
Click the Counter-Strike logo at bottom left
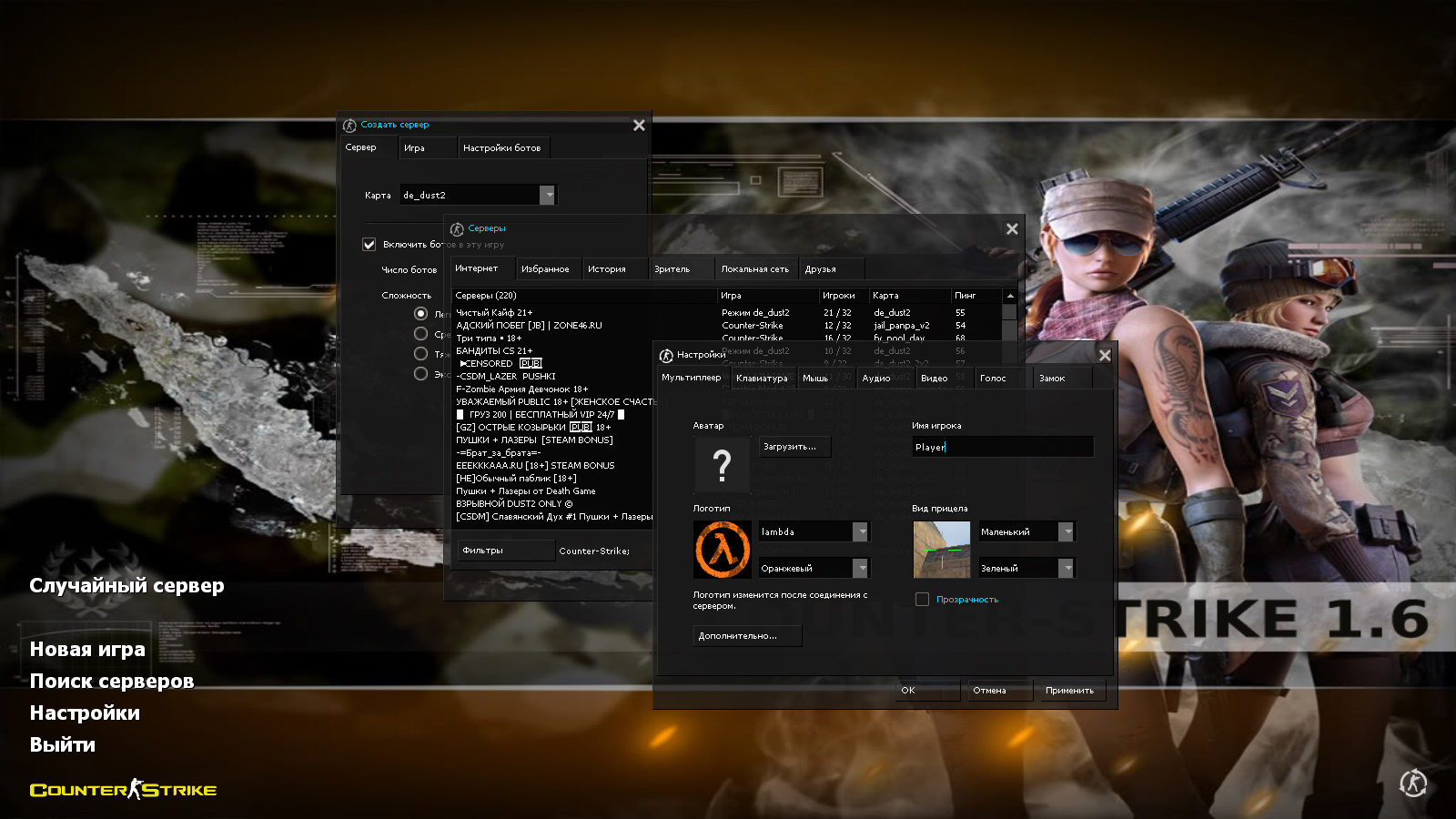(x=123, y=790)
